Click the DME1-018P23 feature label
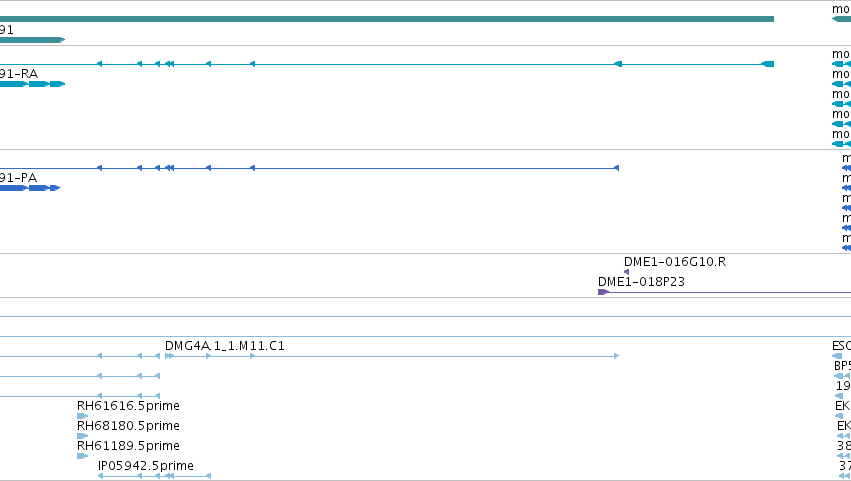The image size is (851, 481). pyautogui.click(x=641, y=282)
